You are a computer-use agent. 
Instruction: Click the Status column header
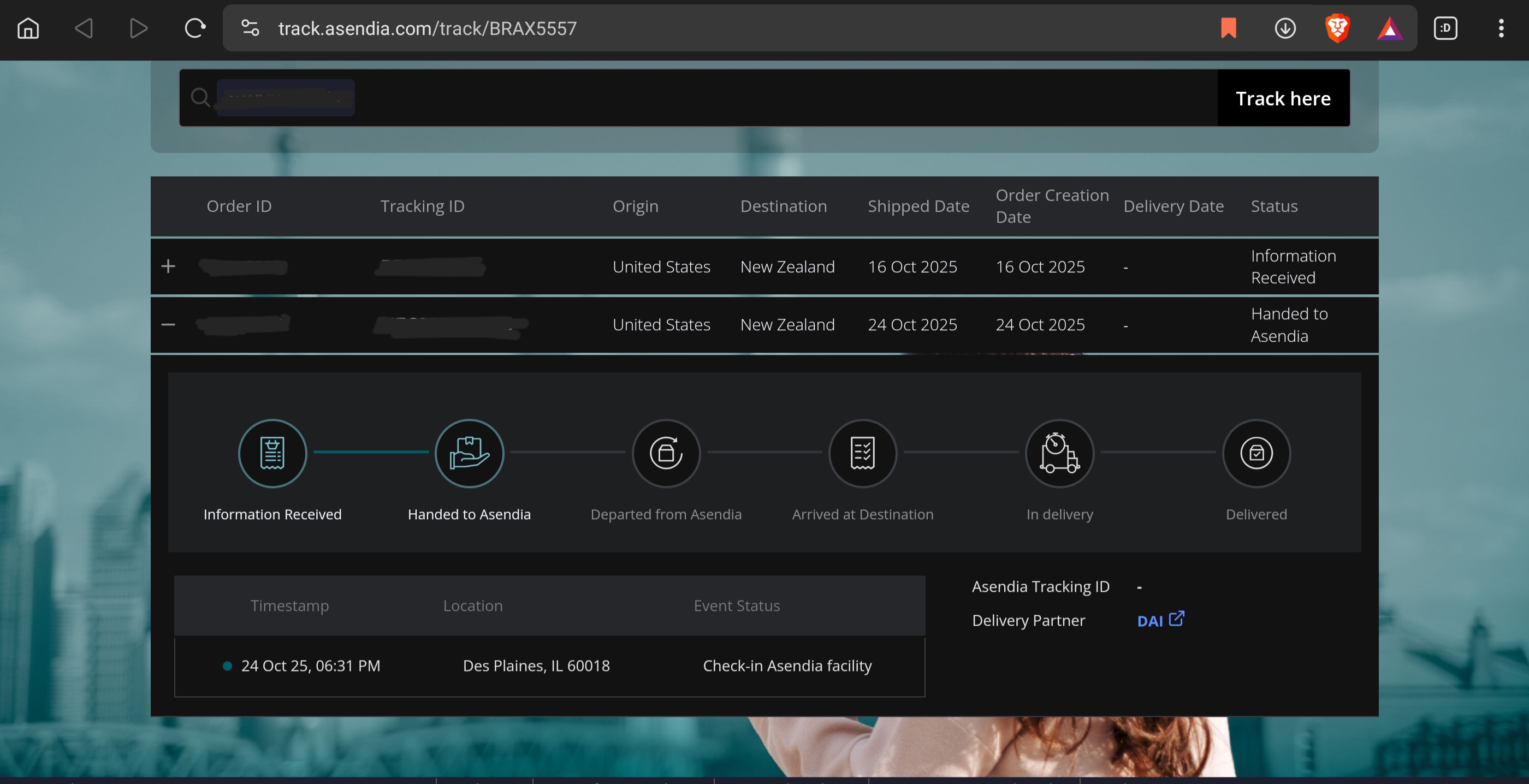[1274, 206]
